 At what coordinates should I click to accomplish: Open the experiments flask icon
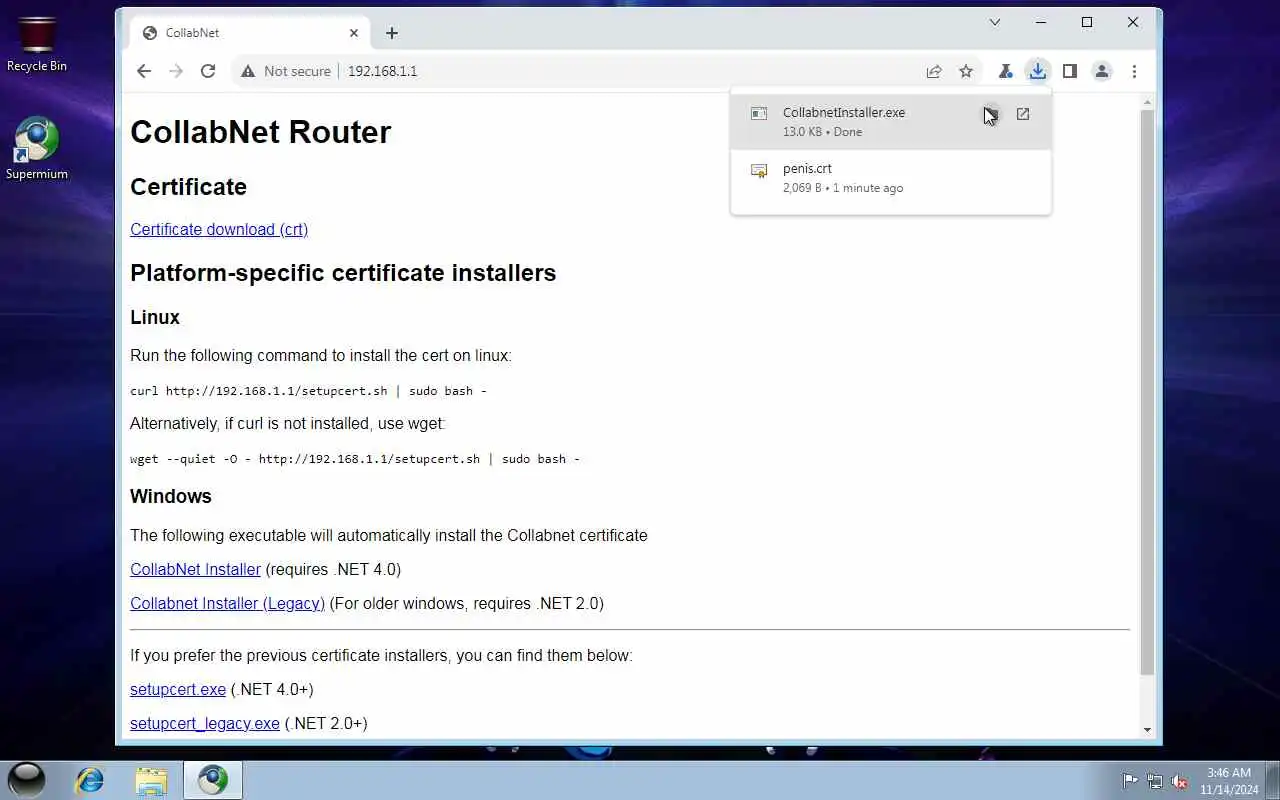(x=1006, y=71)
